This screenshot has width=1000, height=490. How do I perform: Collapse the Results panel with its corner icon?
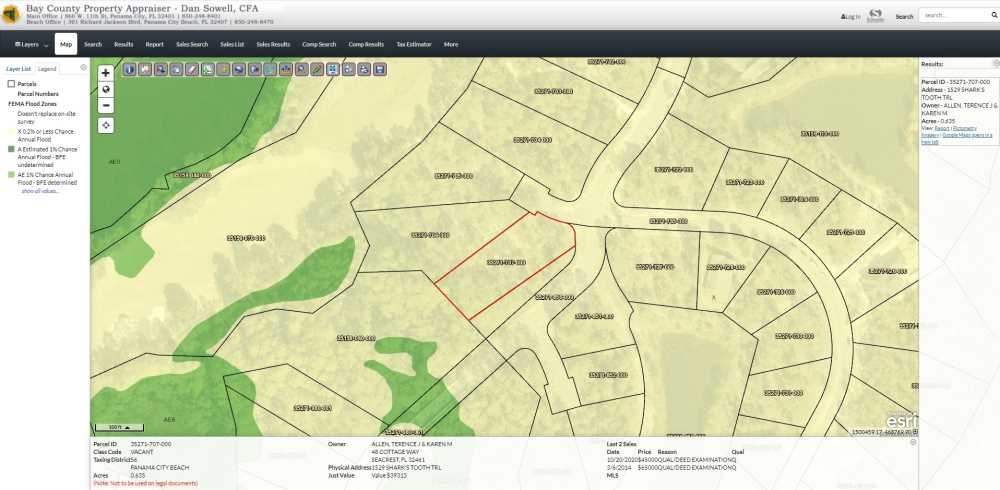996,63
